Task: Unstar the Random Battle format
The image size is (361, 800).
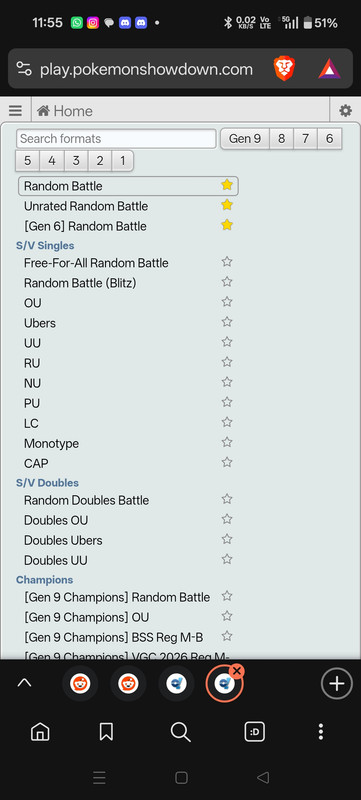Action: point(227,185)
